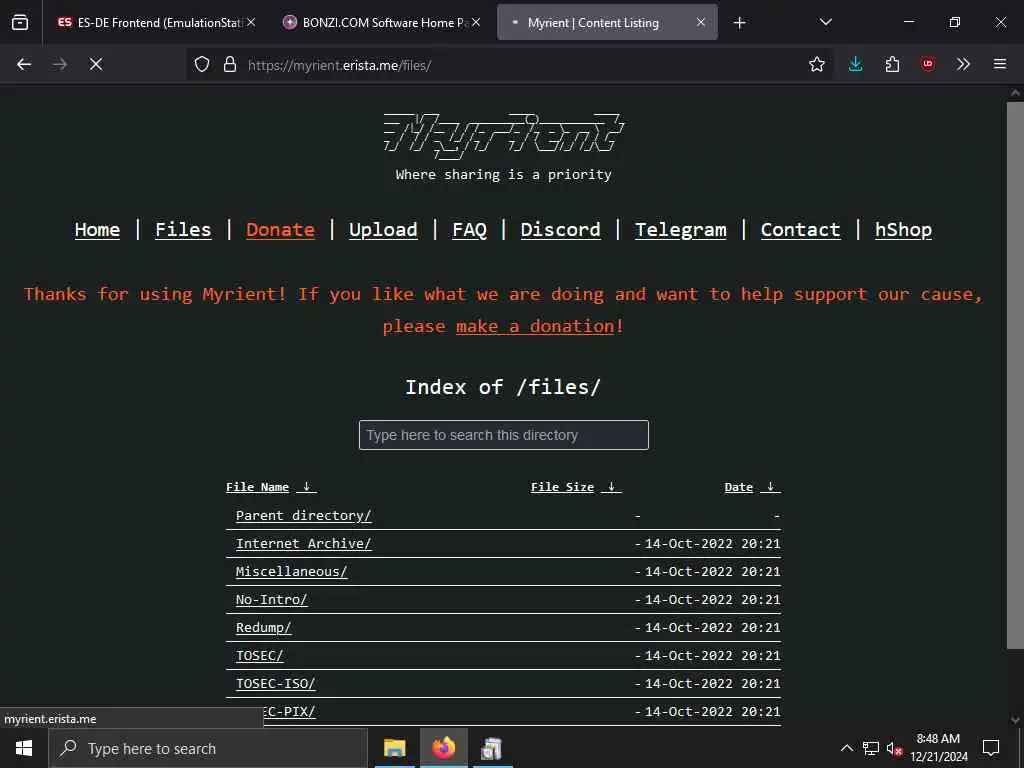1024x768 pixels.
Task: Click the taskbar search box
Action: coord(208,748)
